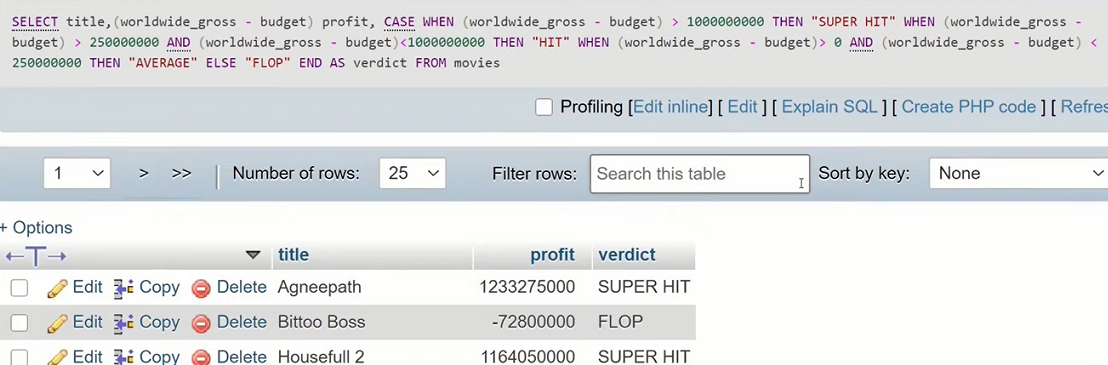1108x365 pixels.
Task: Open the Explain SQL link
Action: (x=830, y=107)
